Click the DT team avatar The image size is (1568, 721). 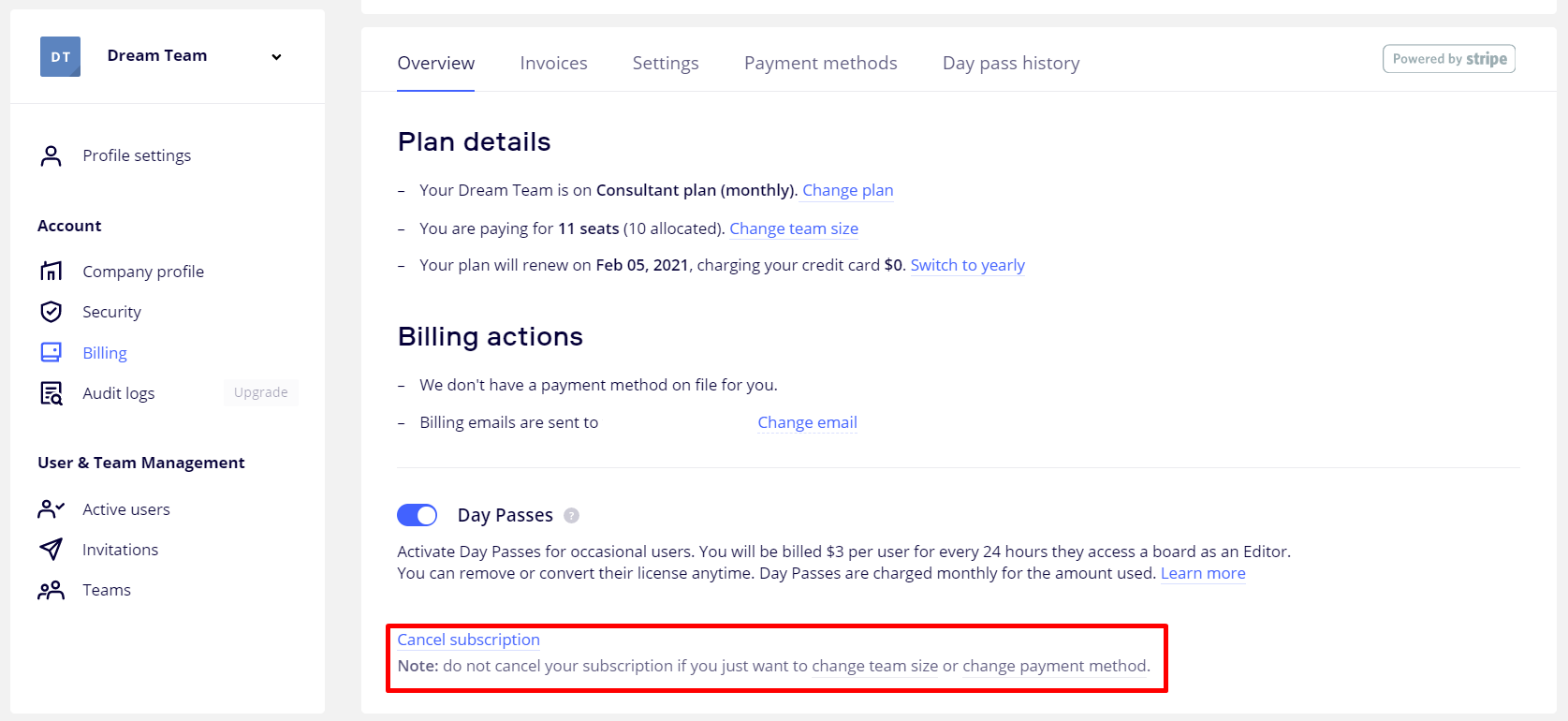pyautogui.click(x=60, y=56)
